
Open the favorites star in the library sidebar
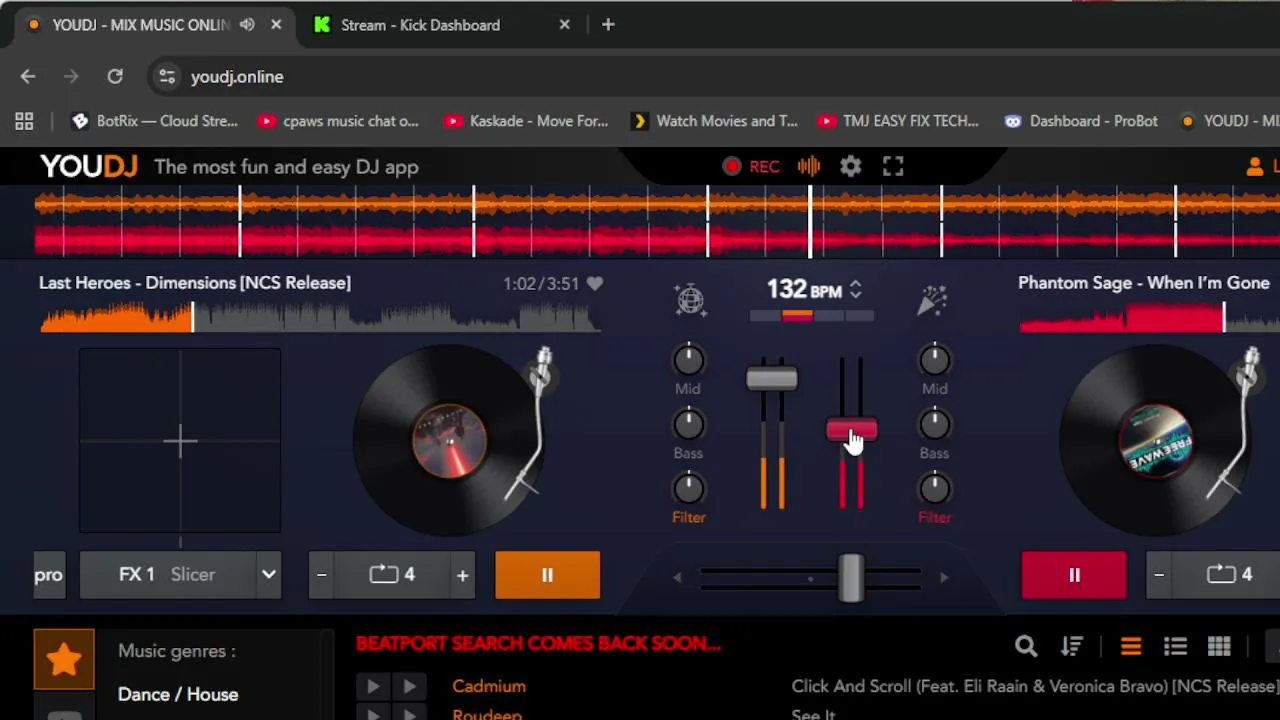click(64, 659)
